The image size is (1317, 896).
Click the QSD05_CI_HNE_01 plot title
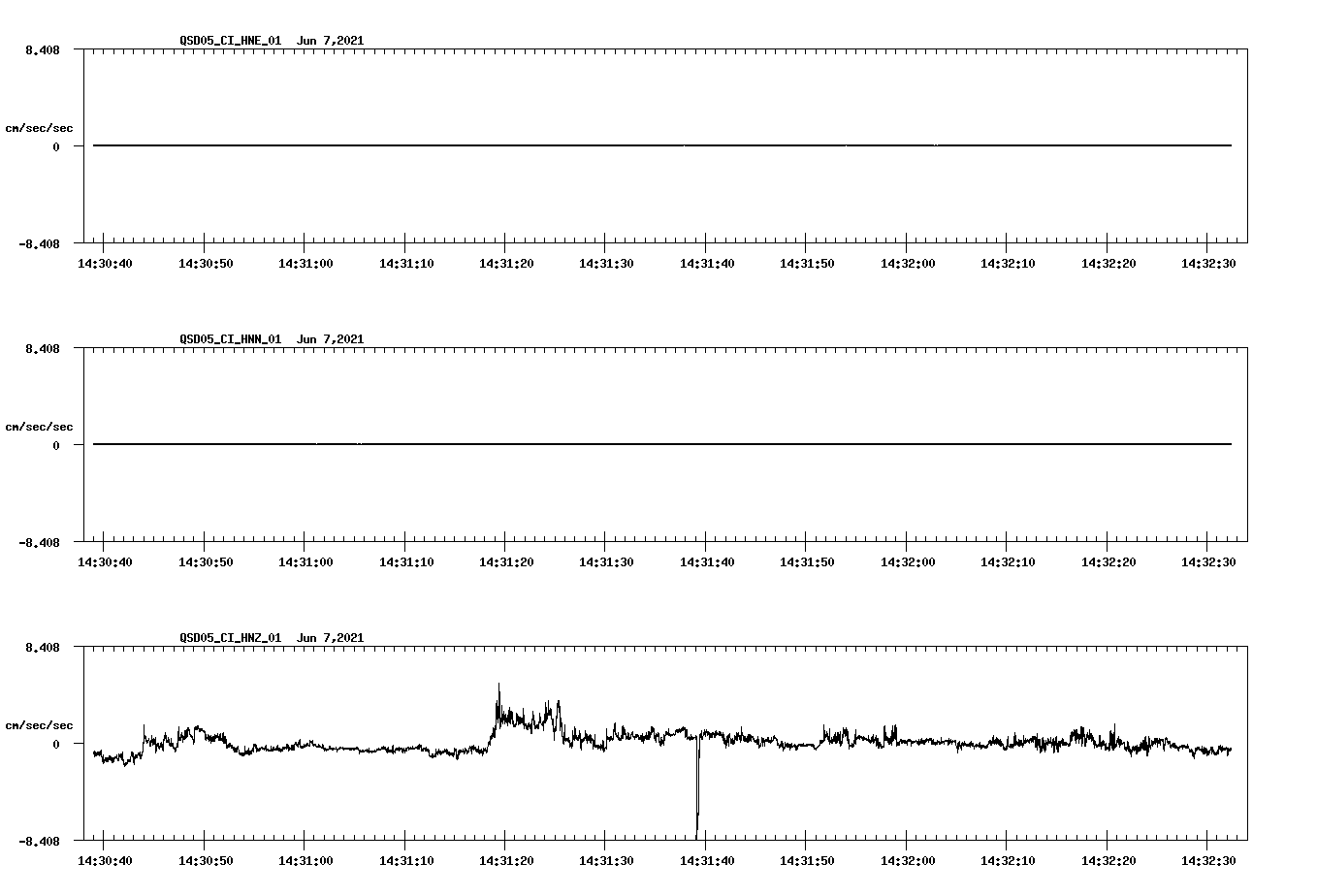pos(231,41)
